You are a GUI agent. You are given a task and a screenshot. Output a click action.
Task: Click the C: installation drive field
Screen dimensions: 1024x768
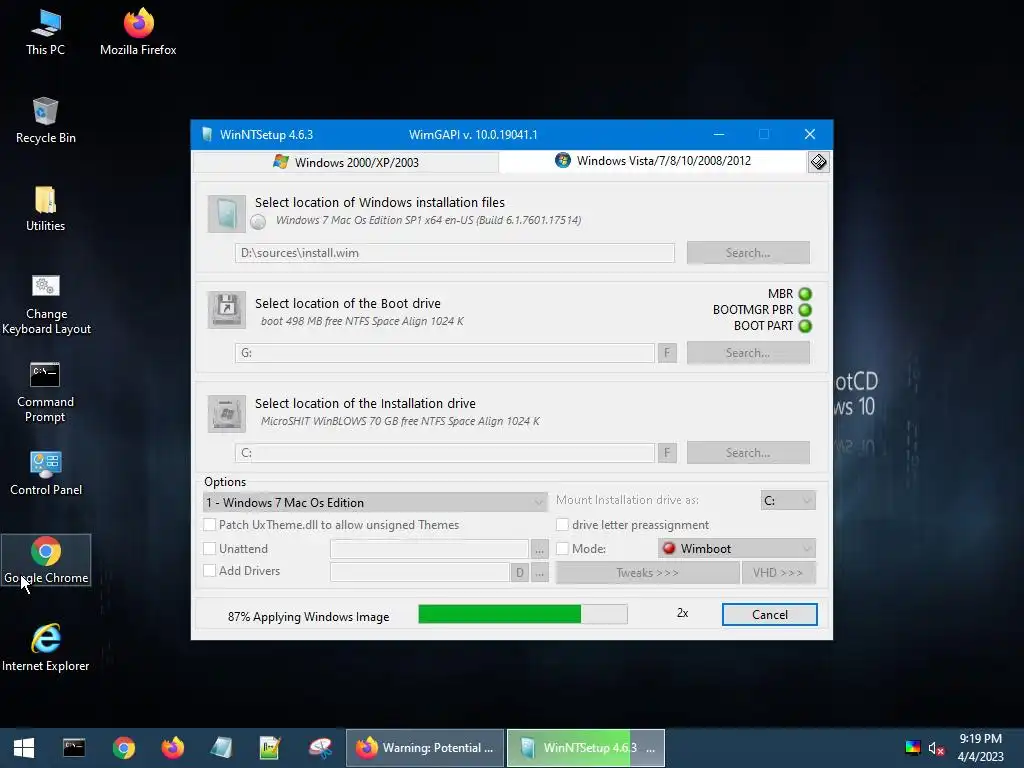[445, 453]
